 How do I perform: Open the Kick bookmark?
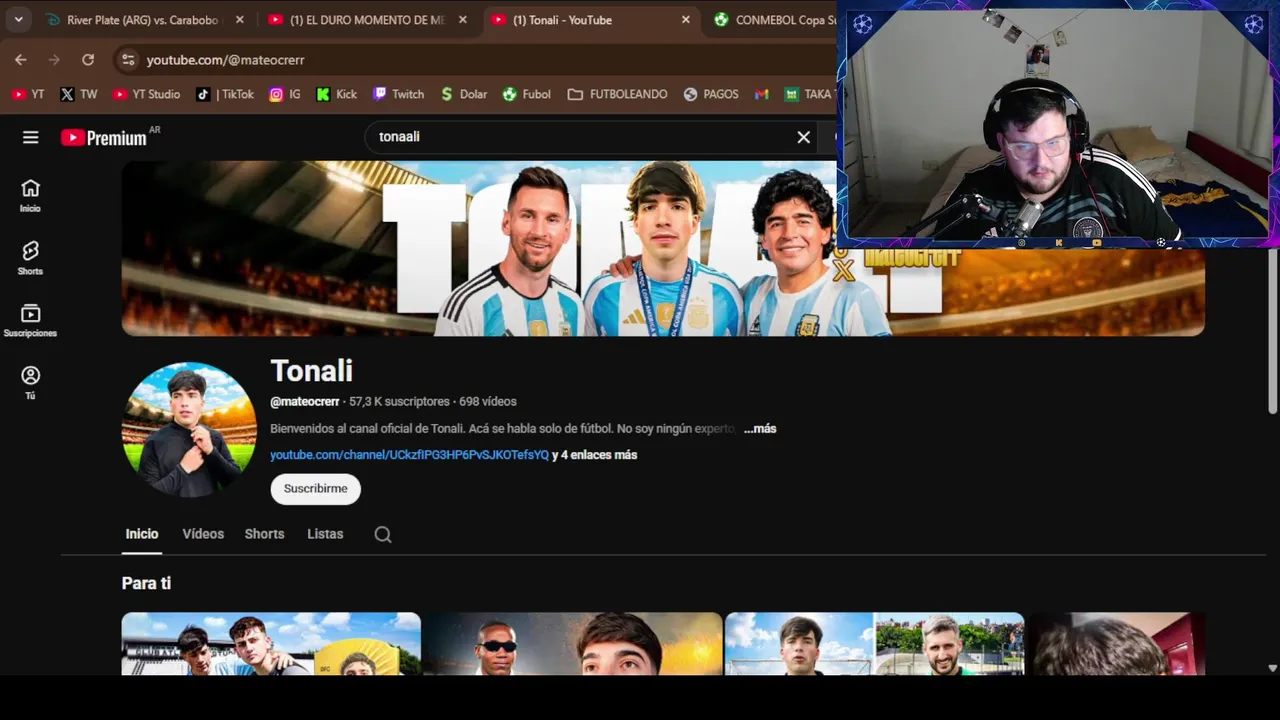(x=336, y=94)
